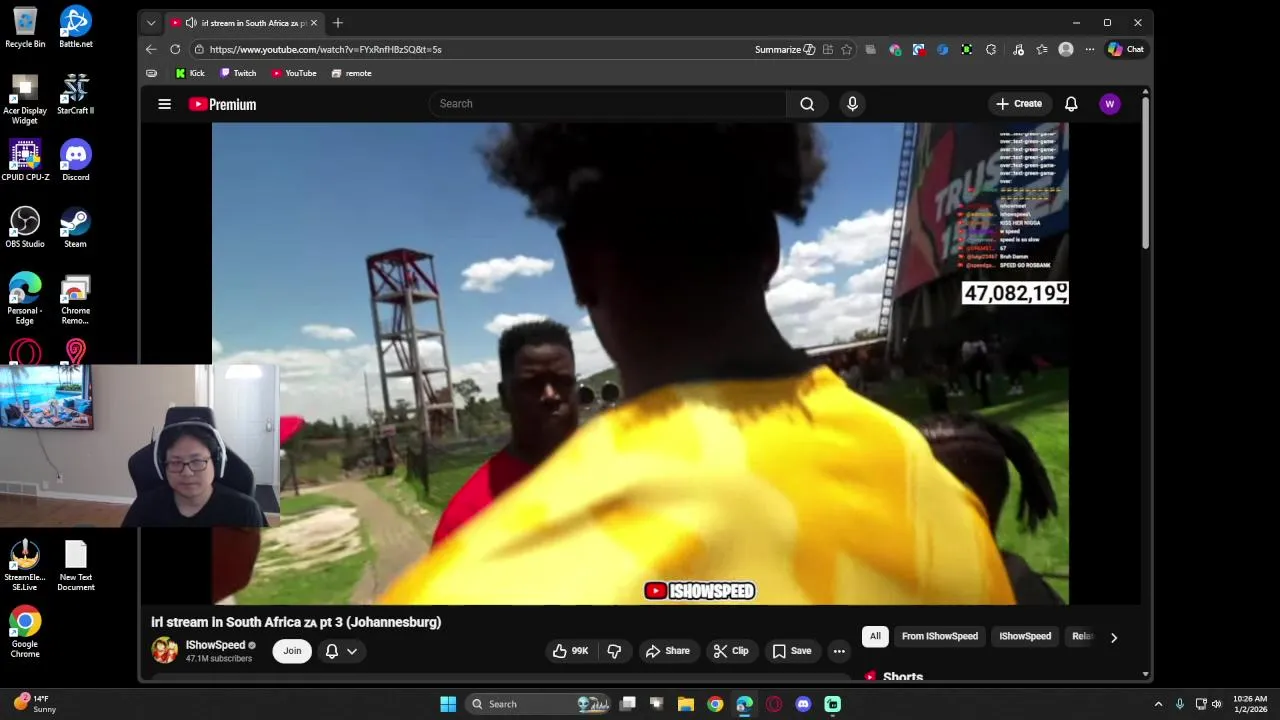The image size is (1280, 720).
Task: Open the Steam desktop shortcut
Action: click(76, 227)
